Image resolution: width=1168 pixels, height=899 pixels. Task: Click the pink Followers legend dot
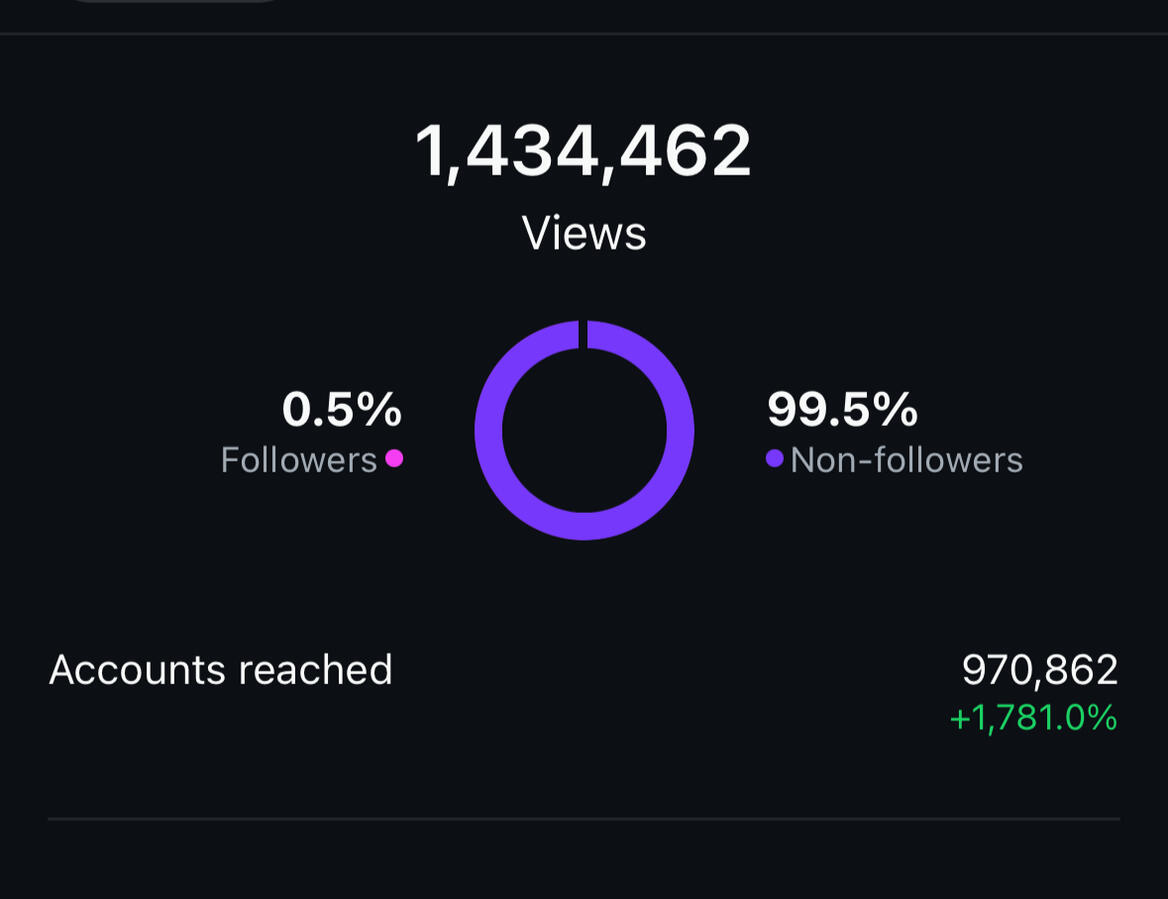pos(394,459)
